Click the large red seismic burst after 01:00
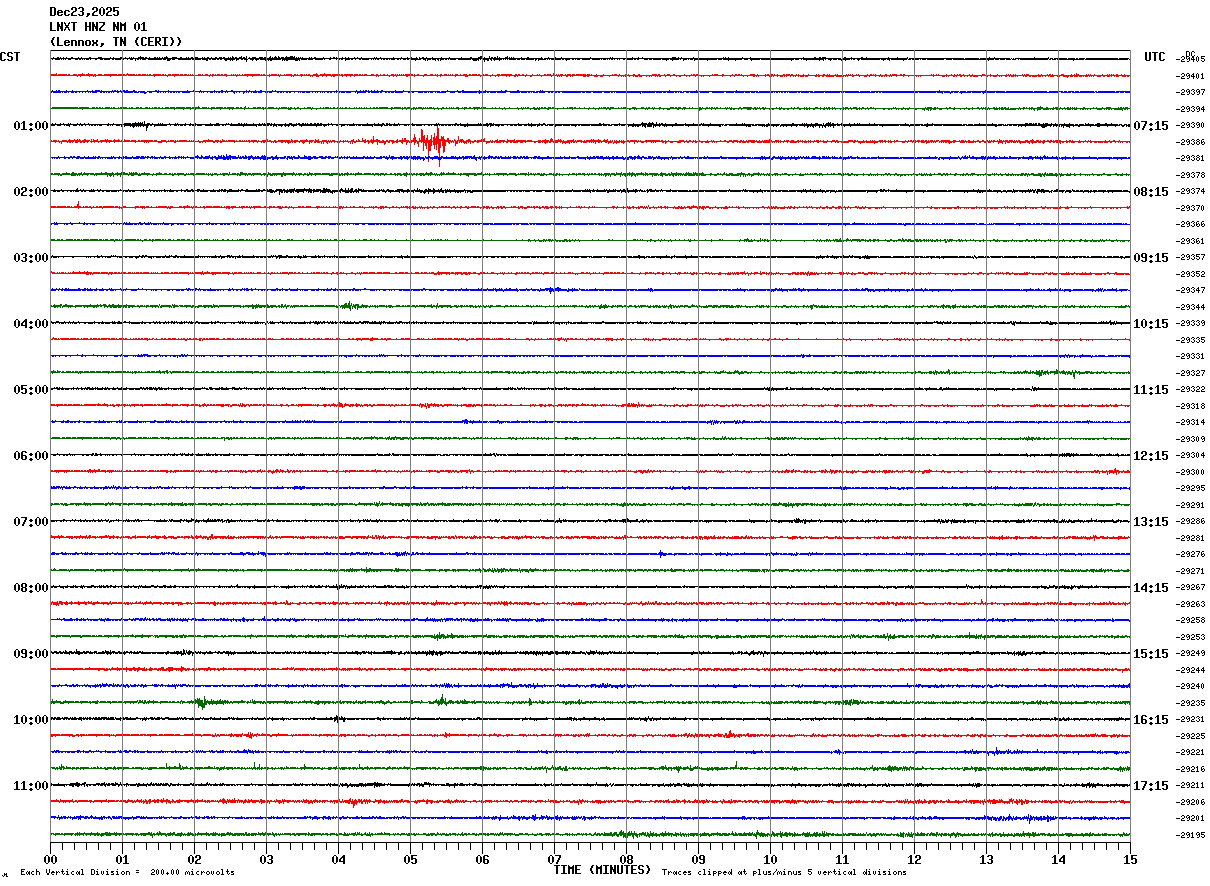1210x886 pixels. pos(432,141)
